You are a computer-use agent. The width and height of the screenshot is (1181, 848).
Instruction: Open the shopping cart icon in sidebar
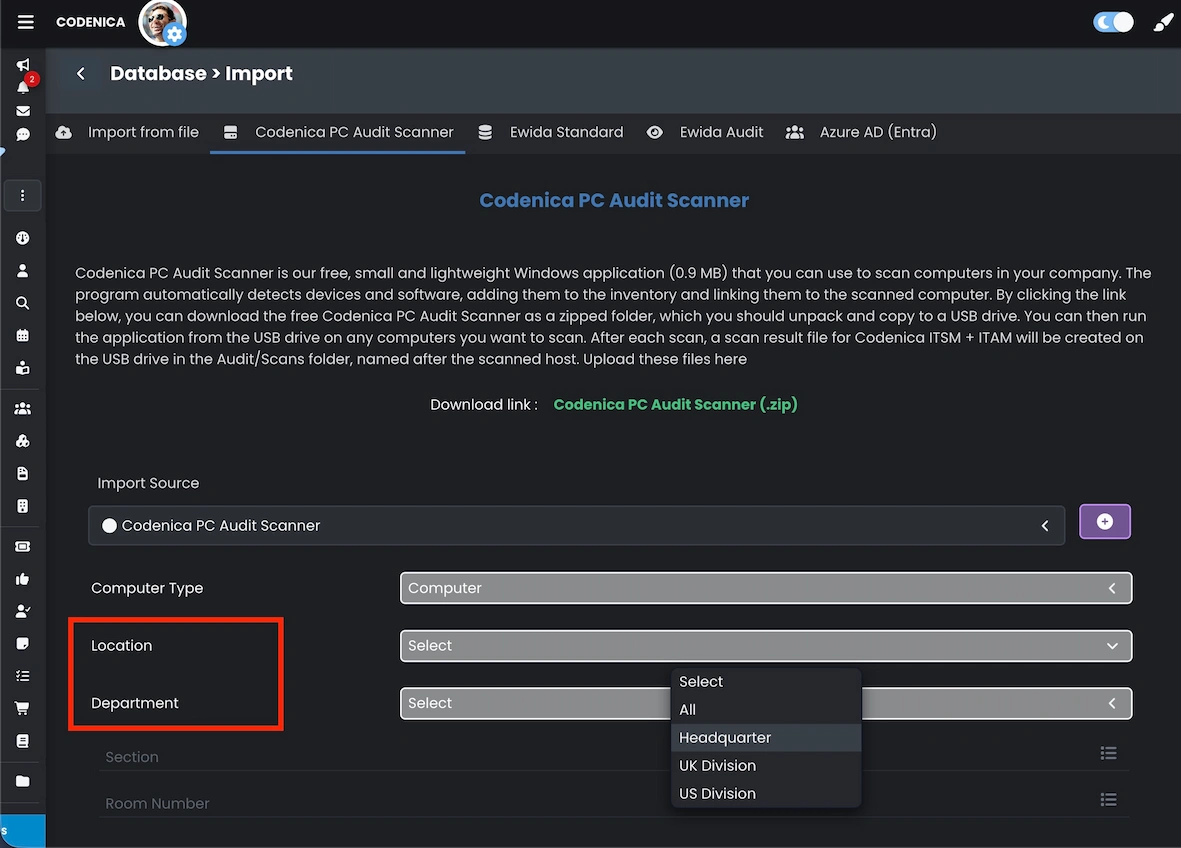[x=22, y=708]
